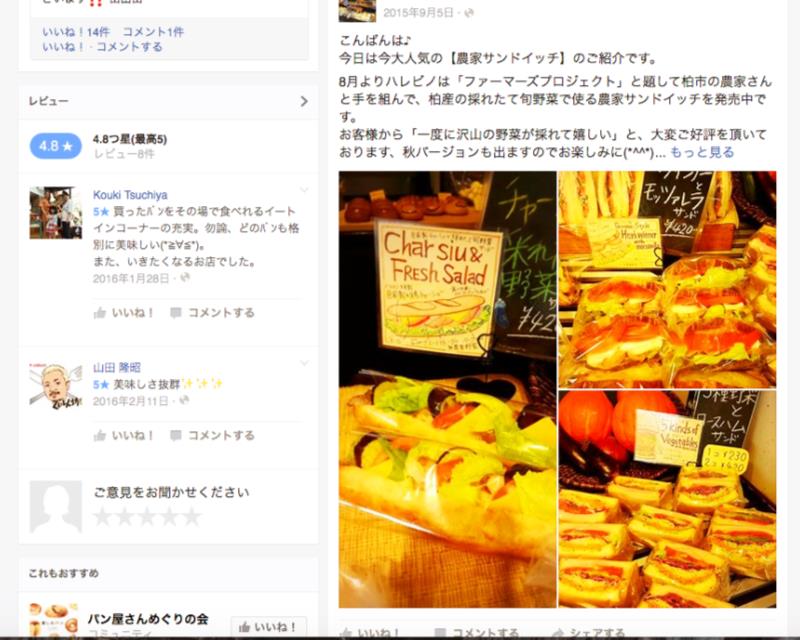Screen dimensions: 800x640
Task: Click the 4.8 star rating badge
Action: click(56, 146)
